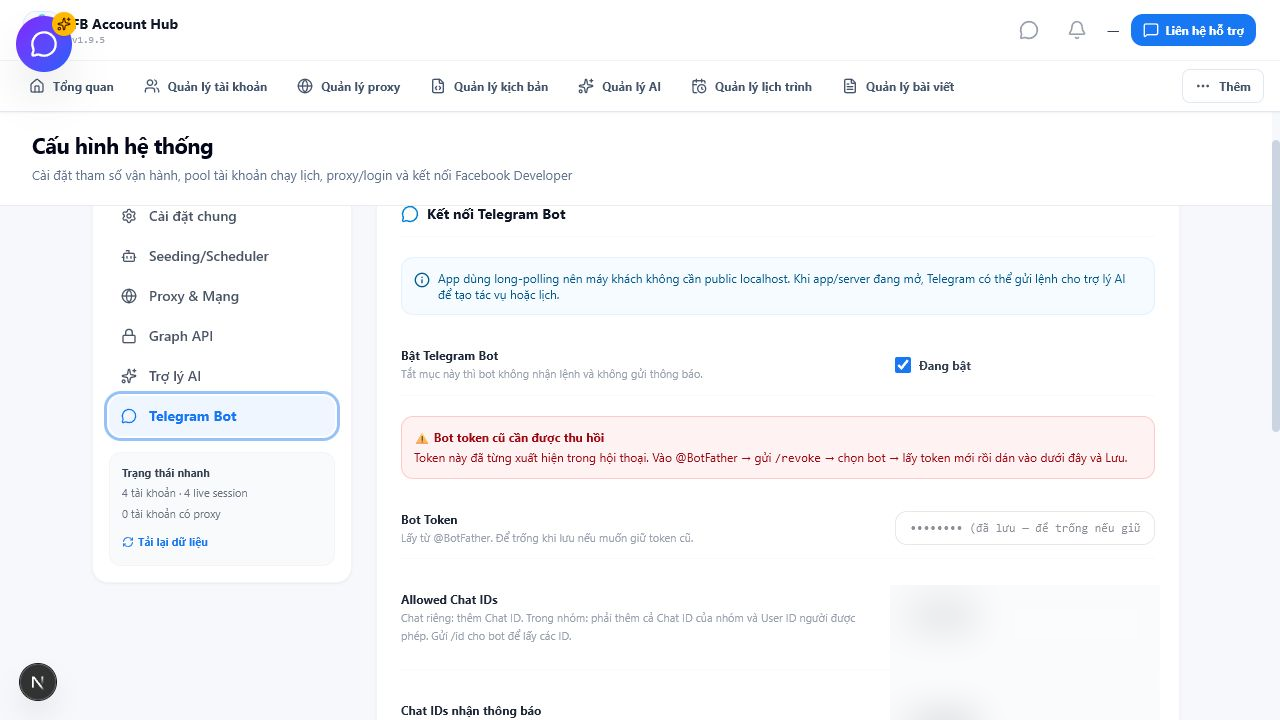Open notifications bell icon

coord(1077,30)
